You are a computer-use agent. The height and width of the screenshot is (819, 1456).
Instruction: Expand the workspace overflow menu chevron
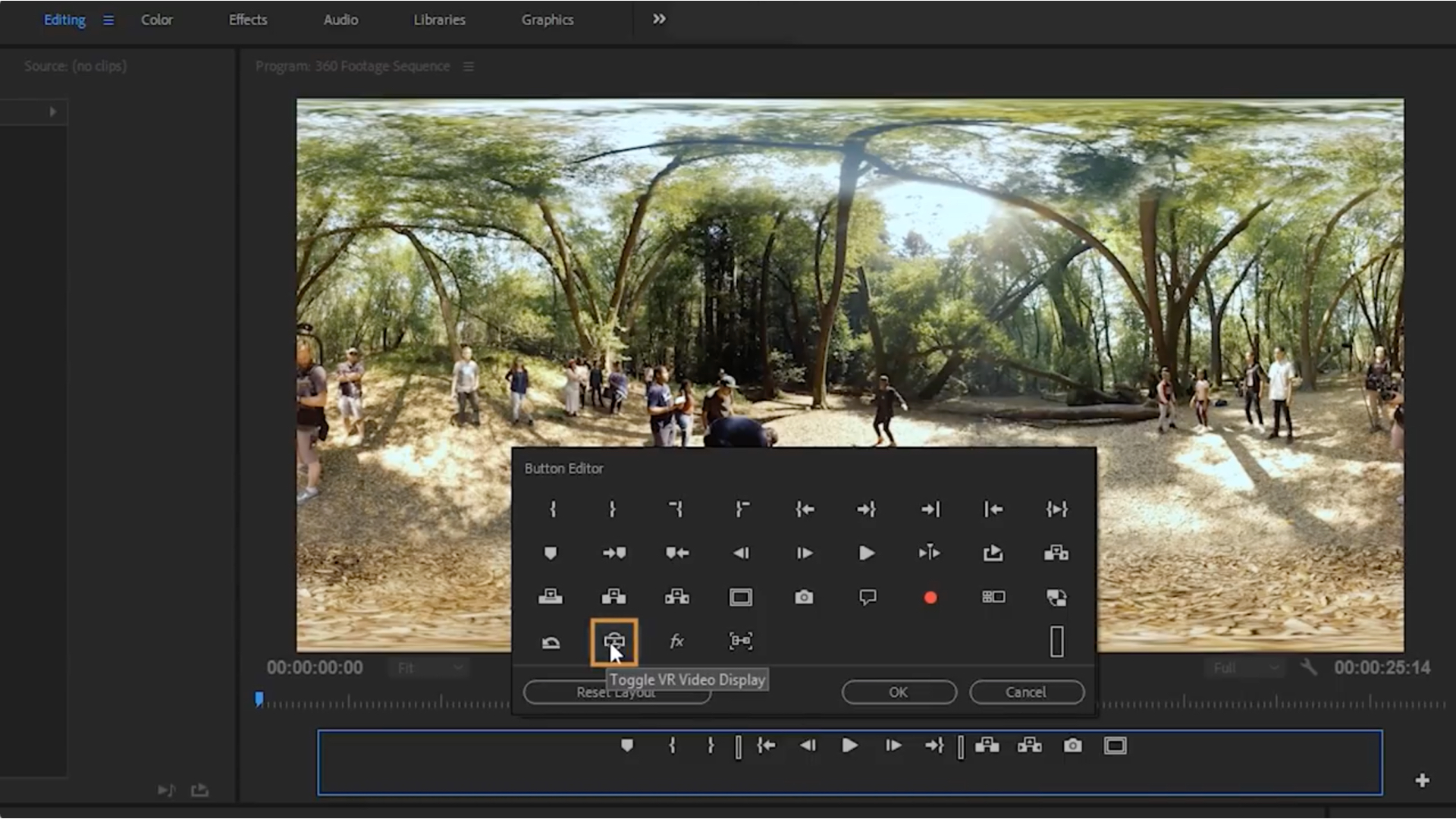point(658,19)
